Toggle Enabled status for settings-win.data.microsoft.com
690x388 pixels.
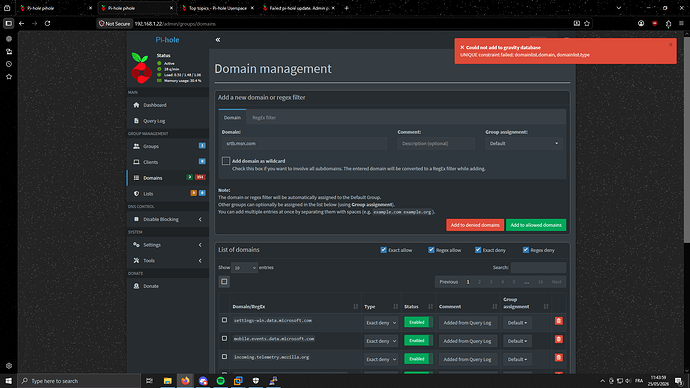[x=418, y=322]
